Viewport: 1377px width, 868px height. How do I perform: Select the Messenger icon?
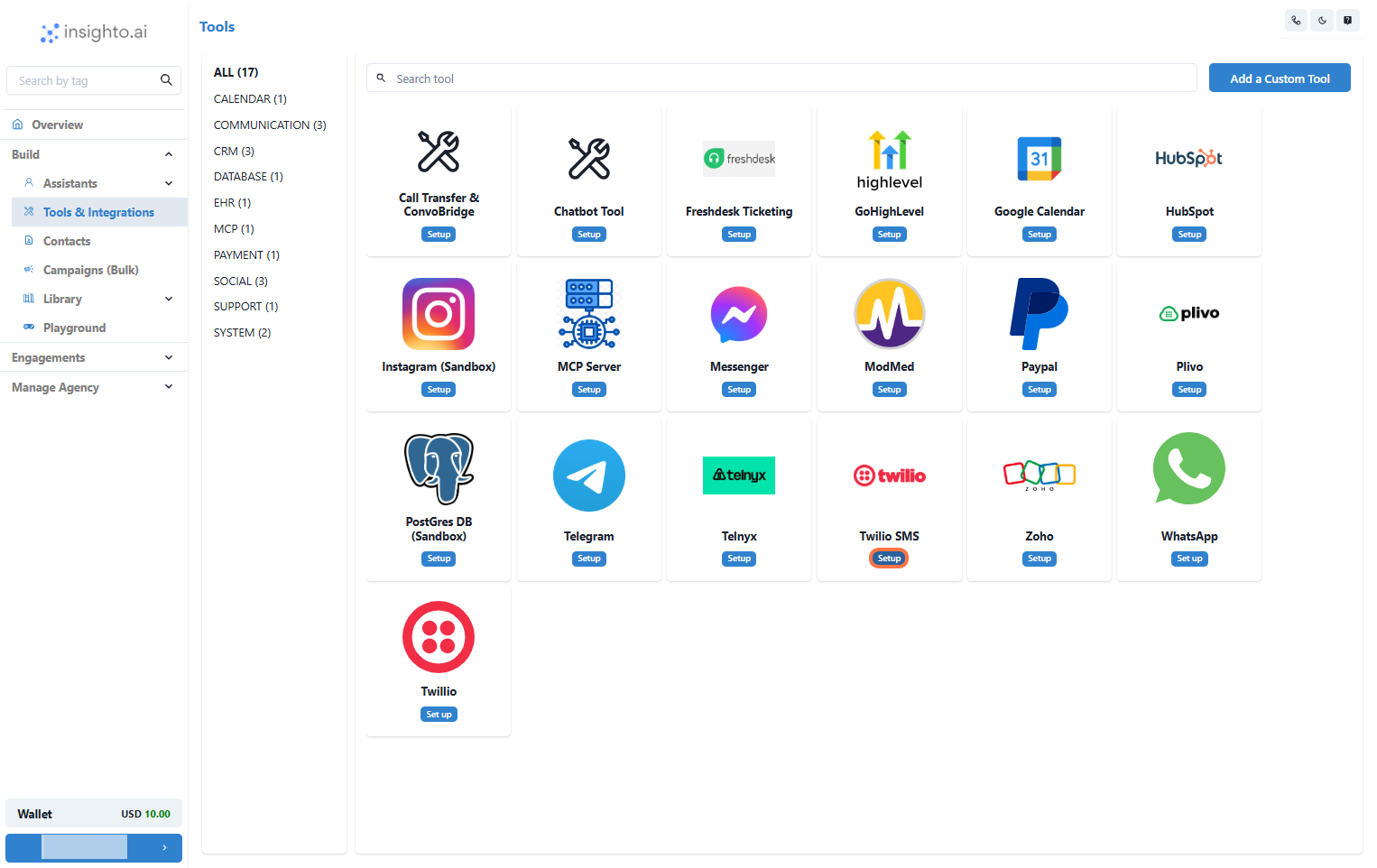[x=739, y=314]
